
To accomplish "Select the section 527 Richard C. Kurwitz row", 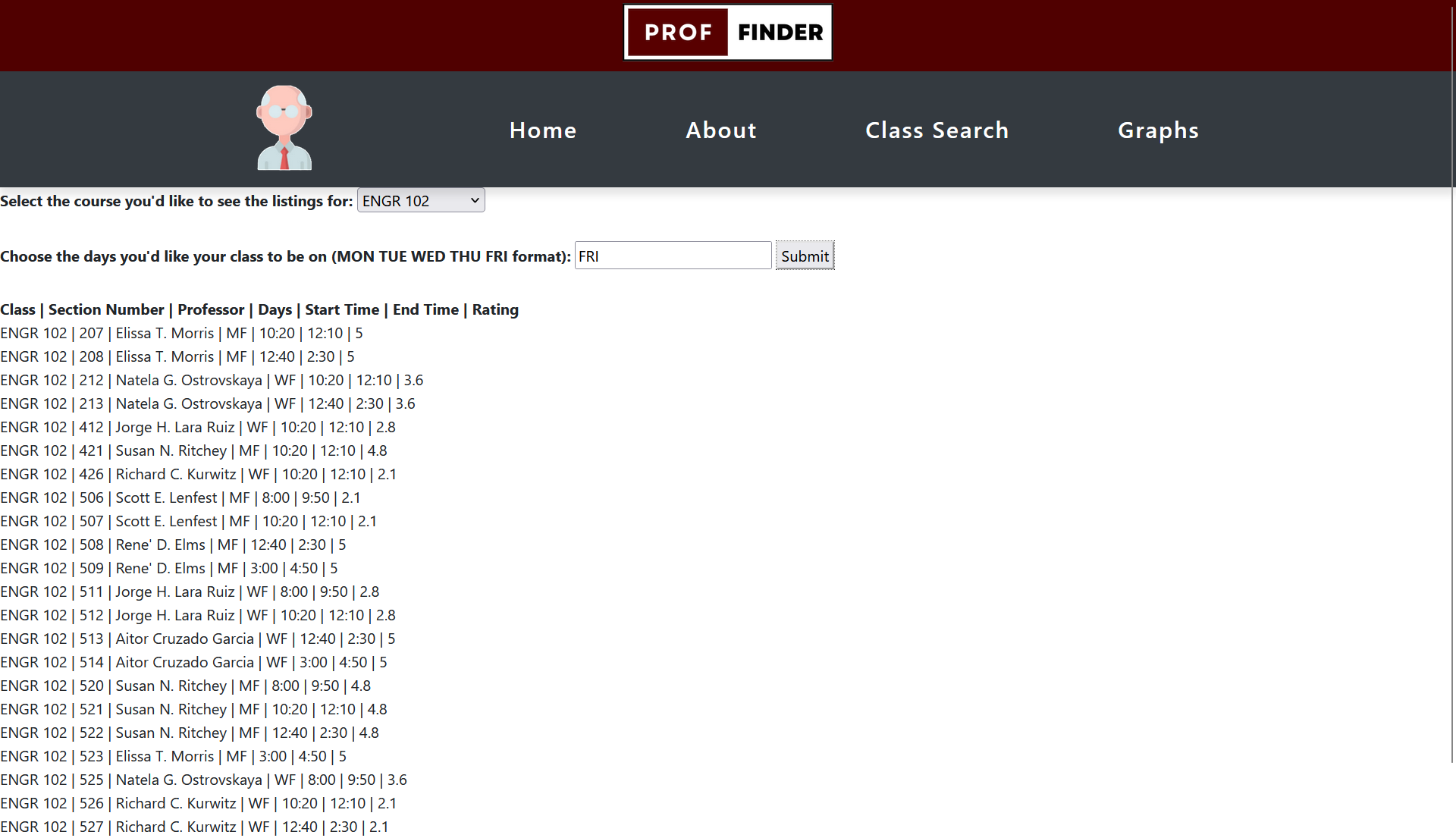I will coord(194,827).
